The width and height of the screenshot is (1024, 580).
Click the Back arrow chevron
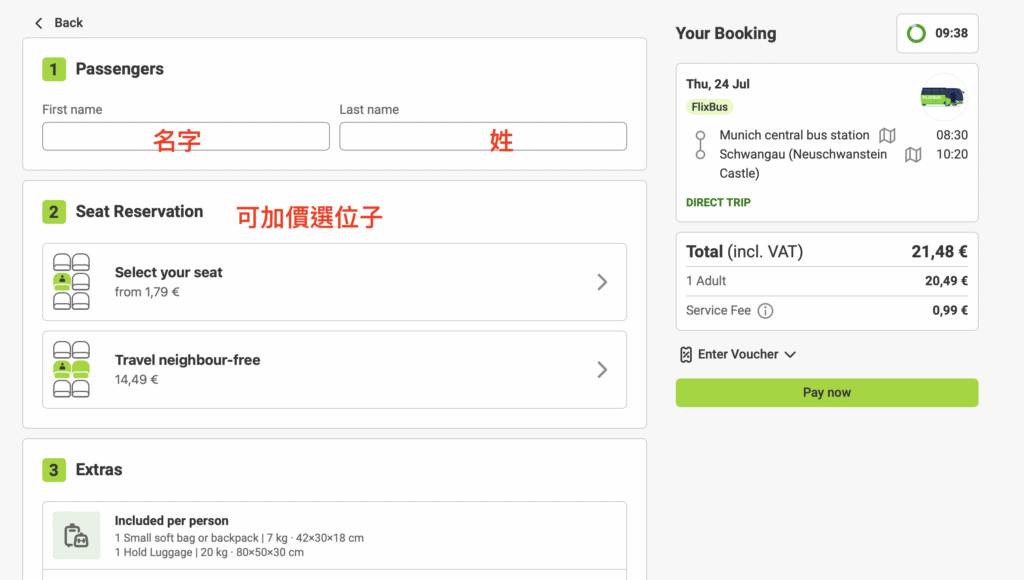pos(39,23)
